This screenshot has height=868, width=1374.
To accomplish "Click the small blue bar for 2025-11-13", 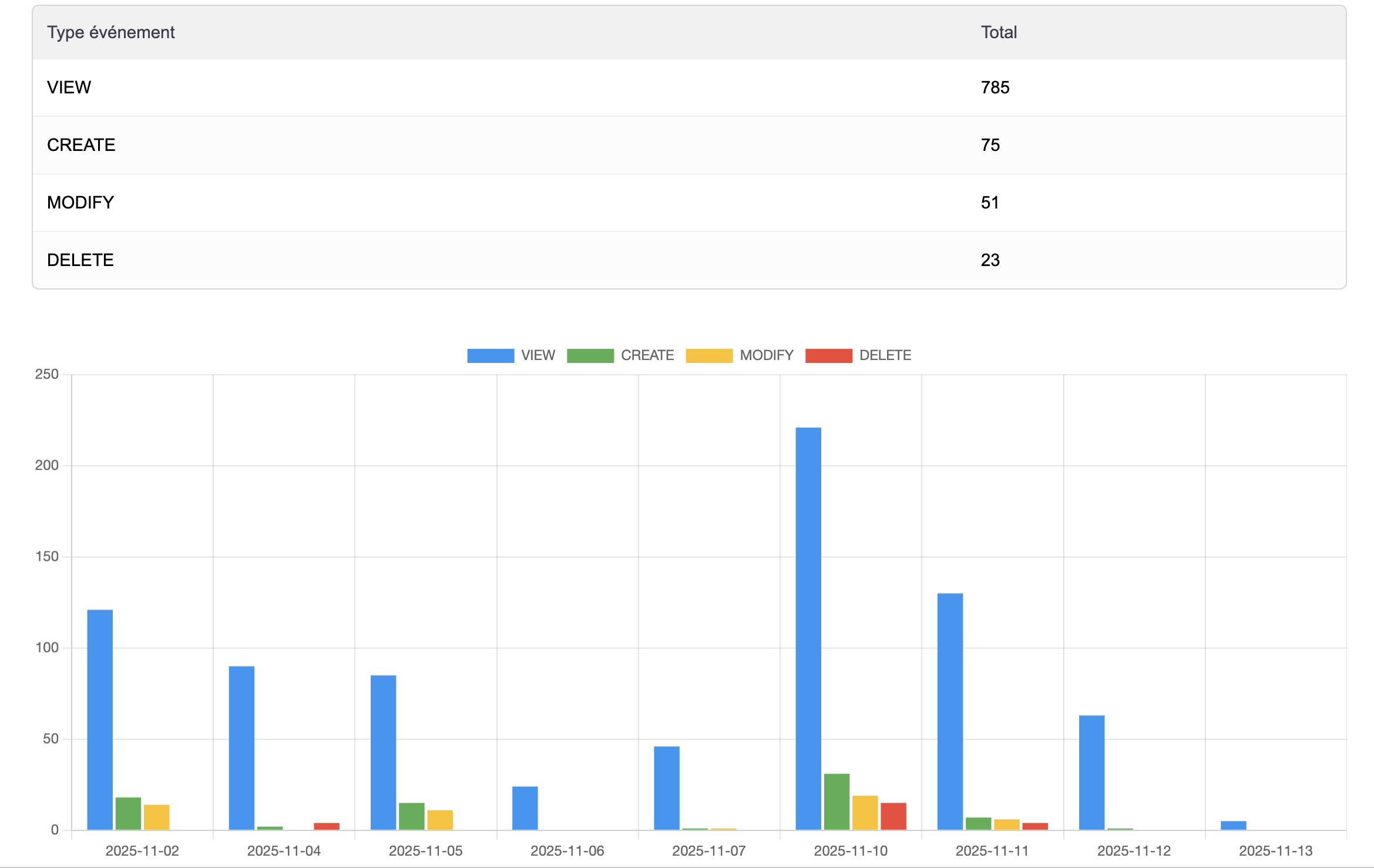I will click(1233, 825).
